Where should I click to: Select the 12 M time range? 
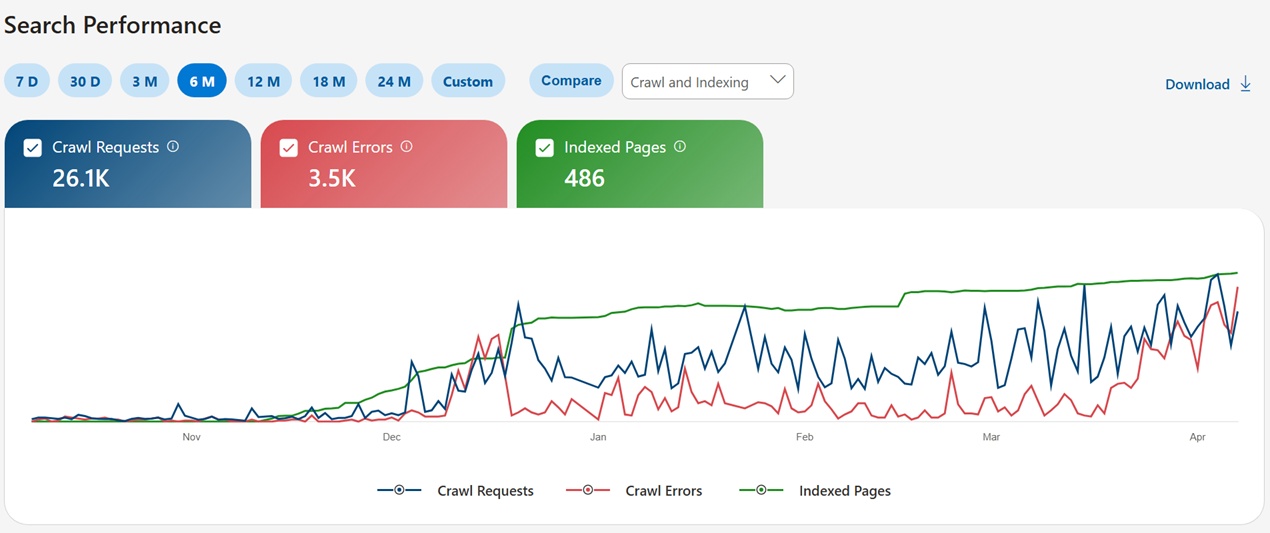click(x=263, y=81)
